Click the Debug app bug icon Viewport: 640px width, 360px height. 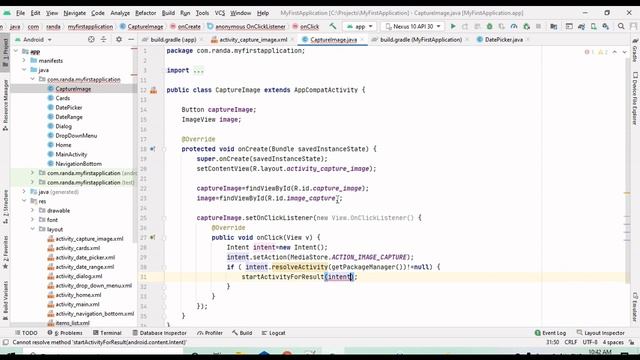pyautogui.click(x=489, y=27)
